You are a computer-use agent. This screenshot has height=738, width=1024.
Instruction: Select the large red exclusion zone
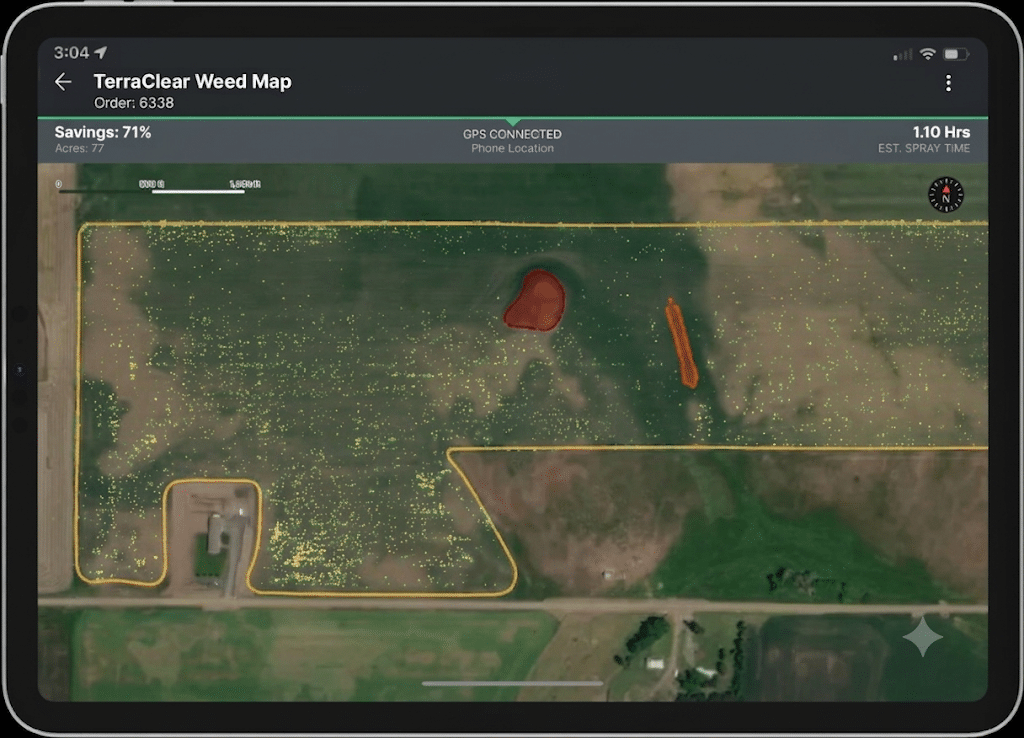536,301
